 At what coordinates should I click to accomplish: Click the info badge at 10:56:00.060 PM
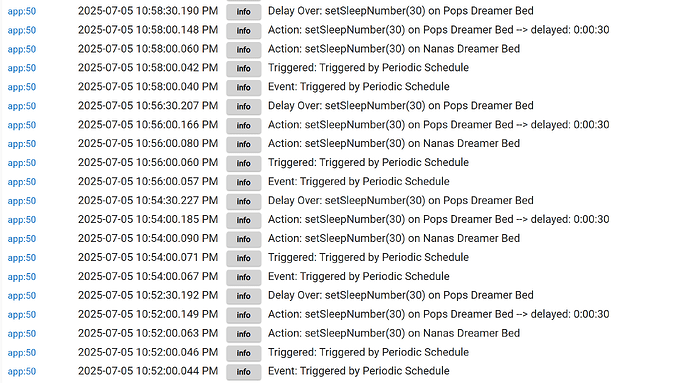tap(243, 163)
